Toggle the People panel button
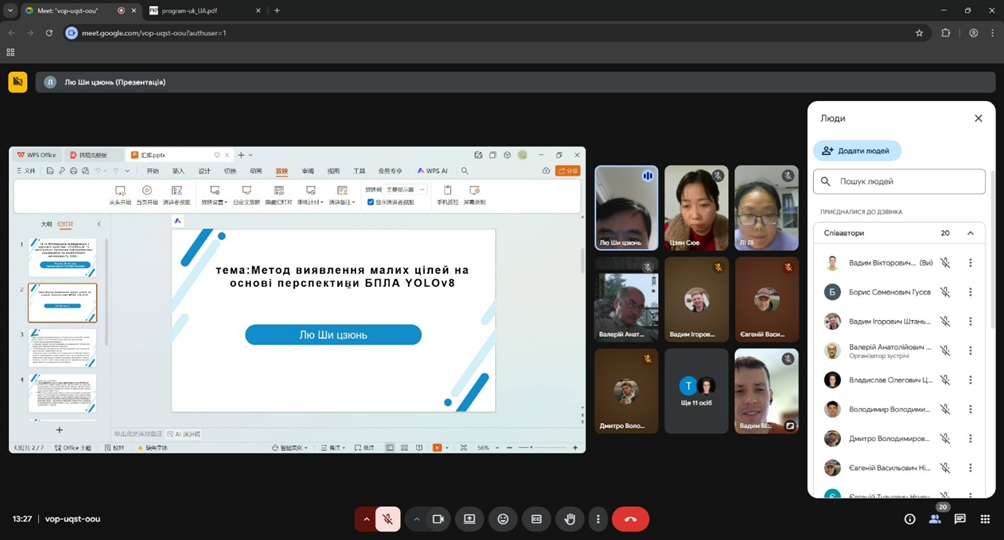Screen dimensions: 1004x540 (937, 518)
